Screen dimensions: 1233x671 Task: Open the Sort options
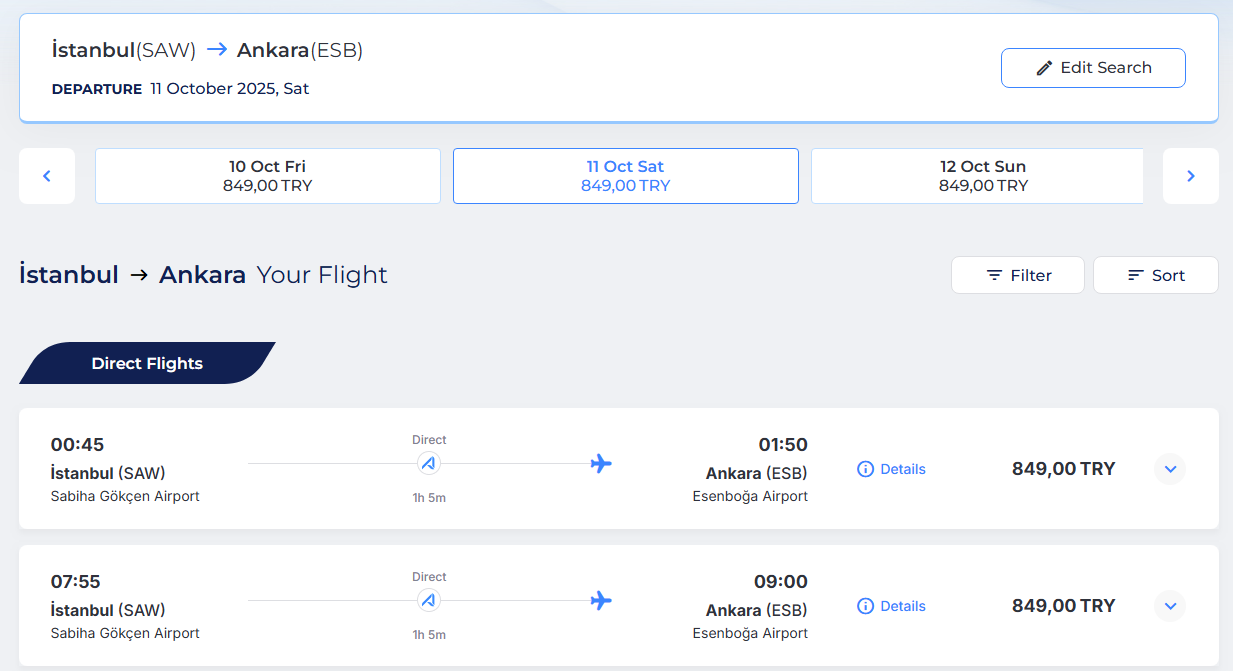tap(1156, 275)
